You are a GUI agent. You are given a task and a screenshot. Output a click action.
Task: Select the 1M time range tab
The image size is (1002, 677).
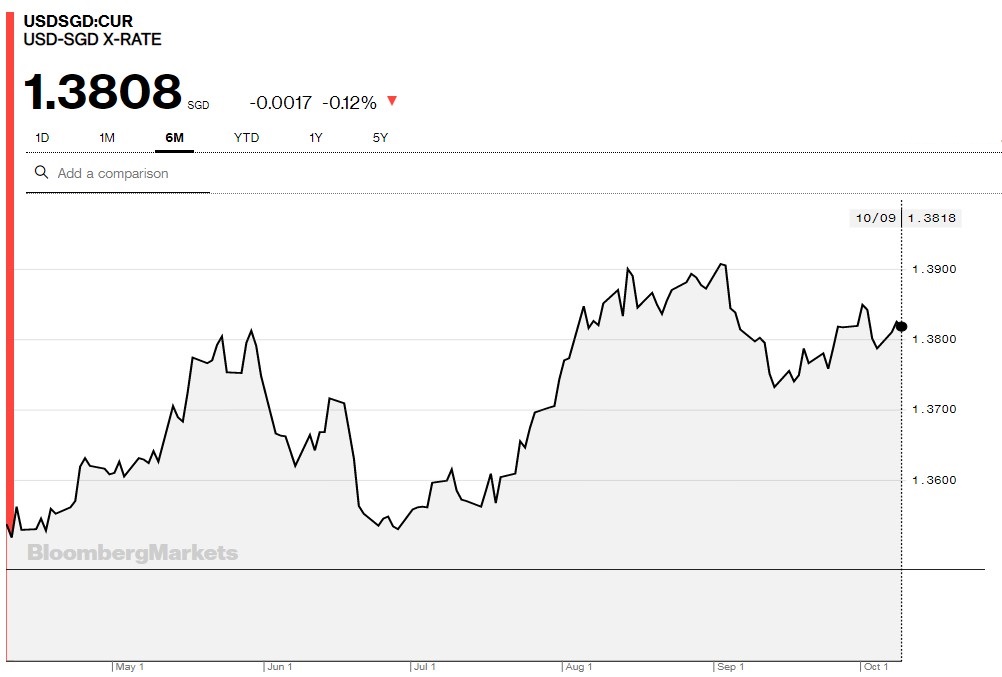pyautogui.click(x=107, y=137)
